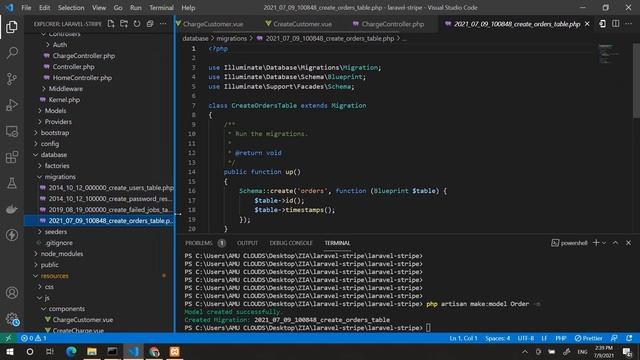Open the Manage gear icon

[12, 319]
